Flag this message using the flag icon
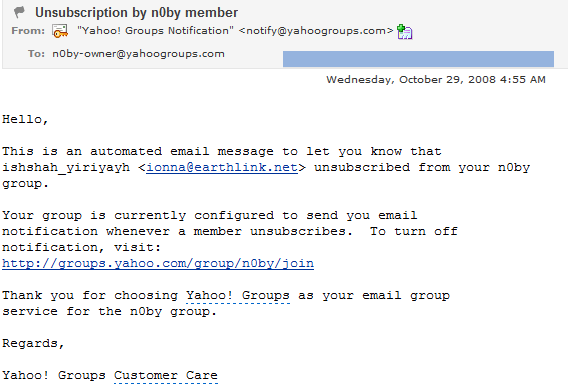 coord(19,12)
